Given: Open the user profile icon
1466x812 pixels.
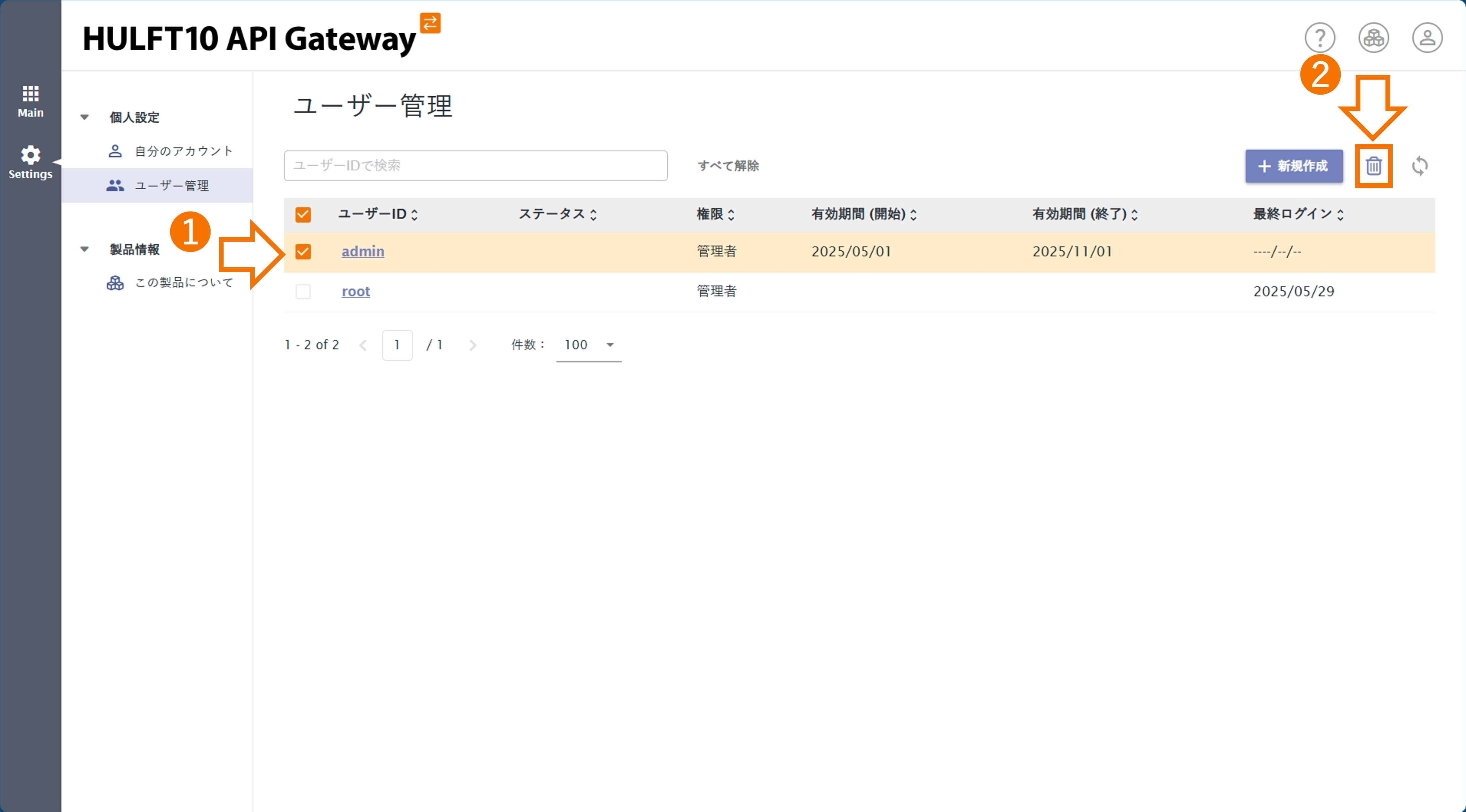Looking at the screenshot, I should point(1427,38).
